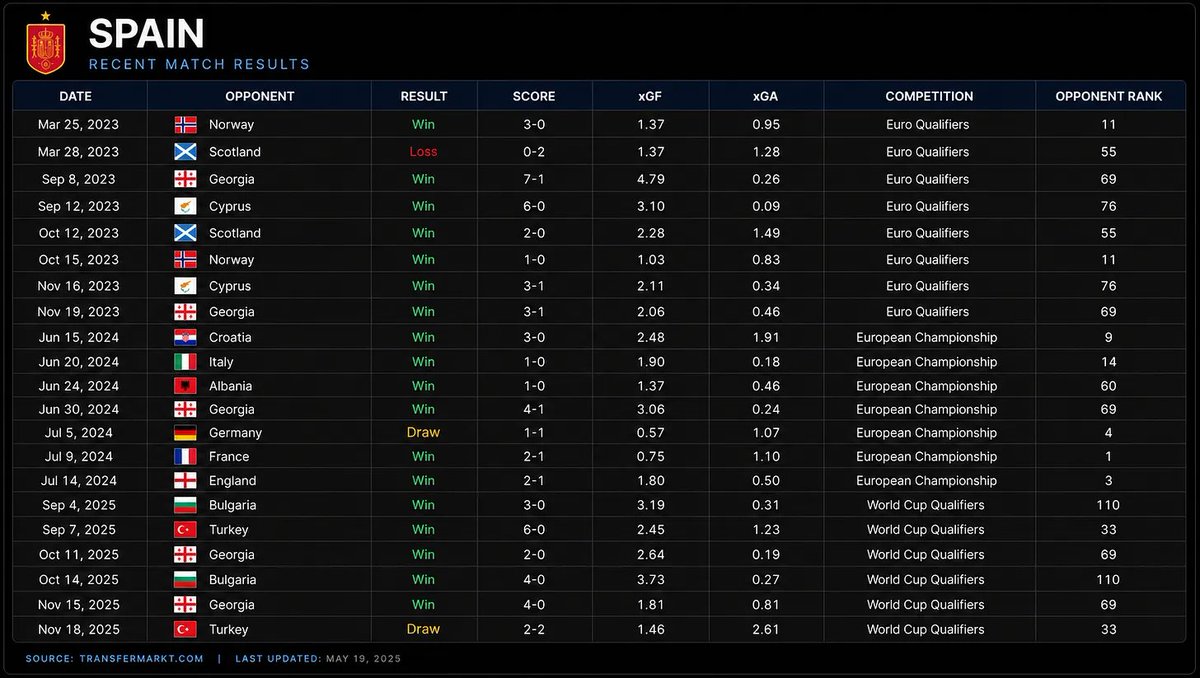Sort by the RESULT column header
The height and width of the screenshot is (678, 1200).
click(424, 97)
